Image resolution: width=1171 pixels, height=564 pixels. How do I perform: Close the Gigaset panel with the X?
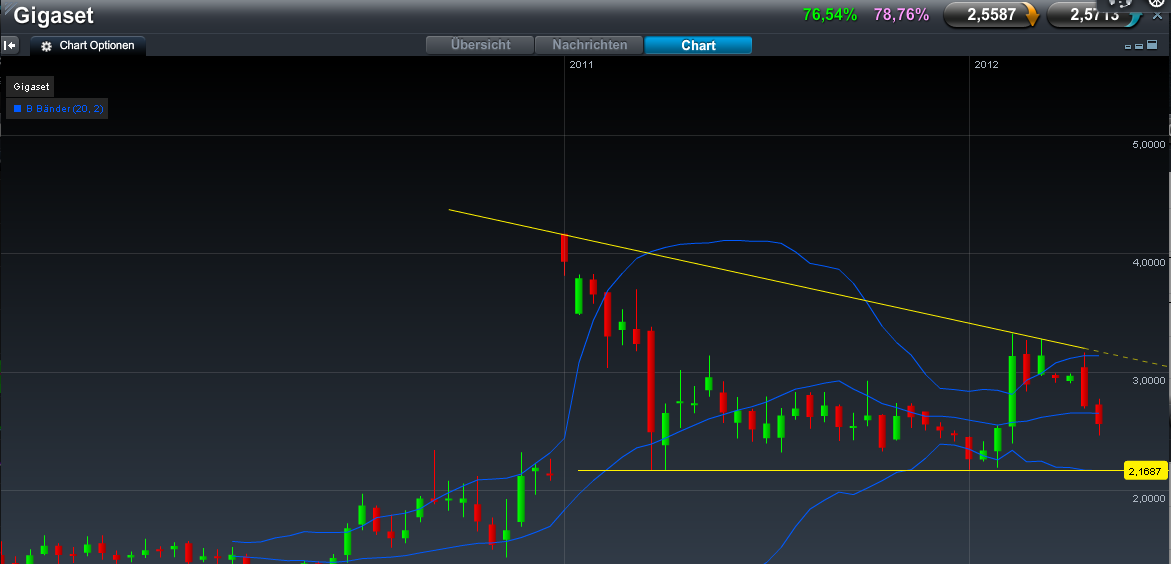pyautogui.click(x=1158, y=16)
